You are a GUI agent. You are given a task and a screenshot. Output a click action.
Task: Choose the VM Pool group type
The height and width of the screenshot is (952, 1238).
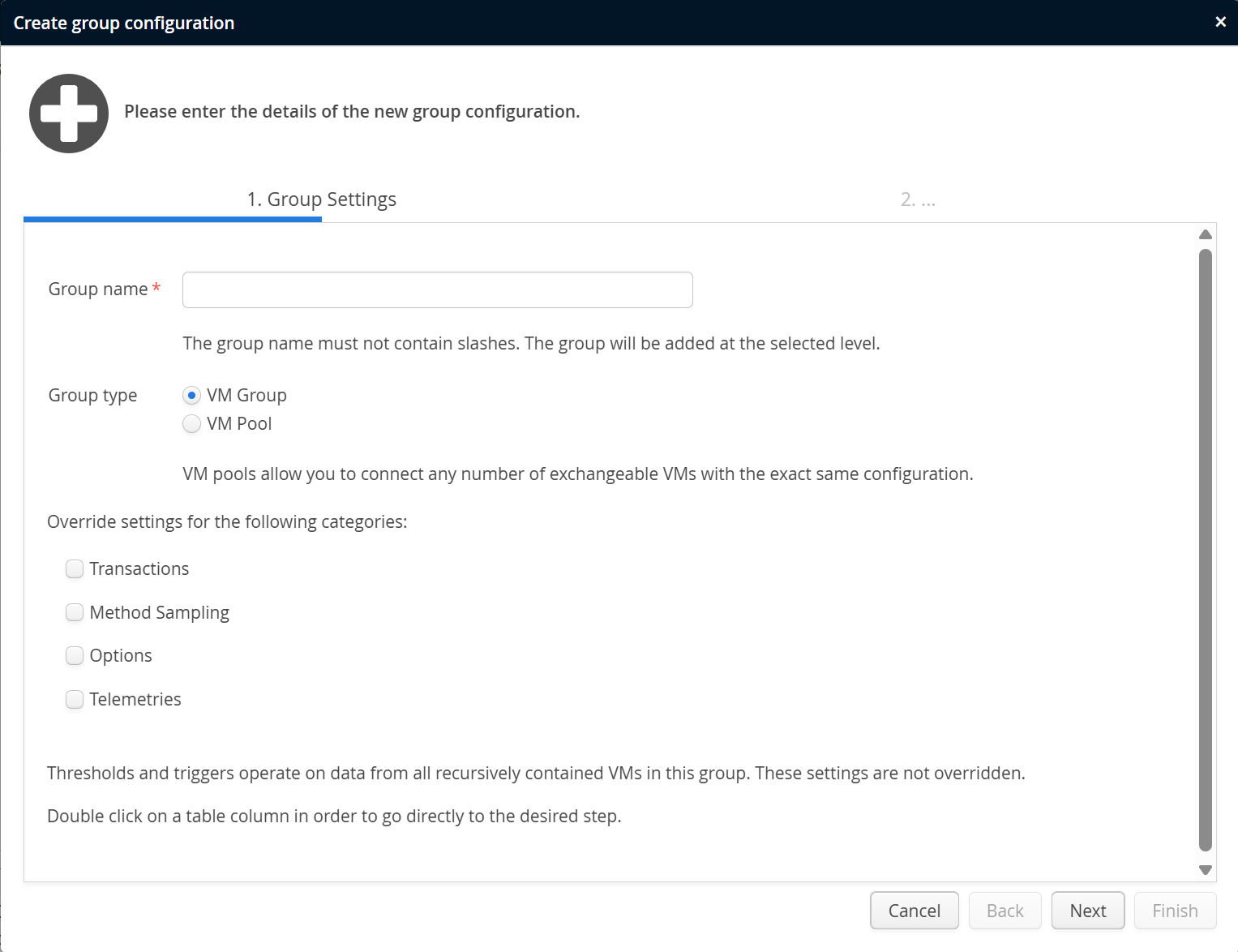pos(192,424)
